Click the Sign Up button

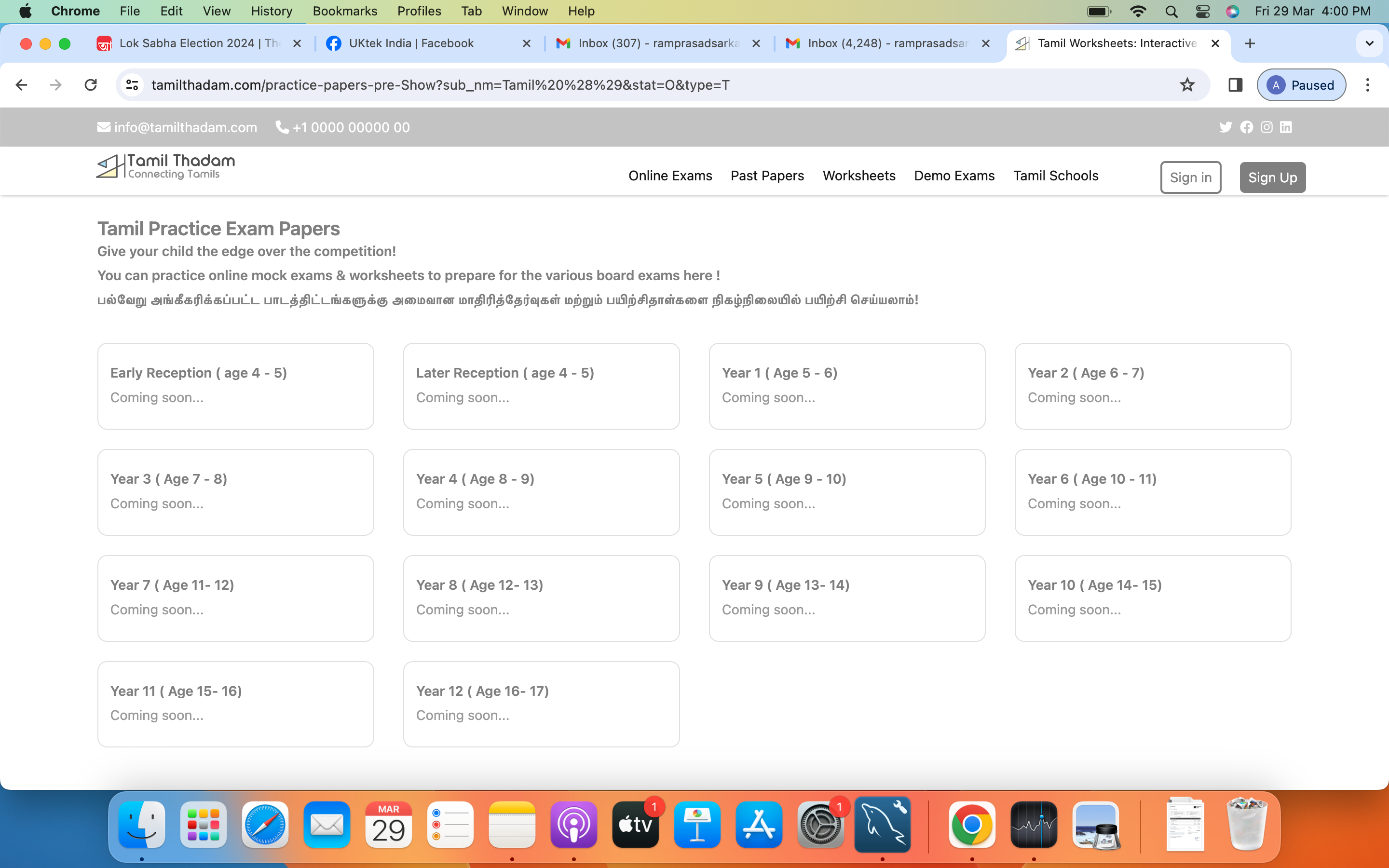1272,177
